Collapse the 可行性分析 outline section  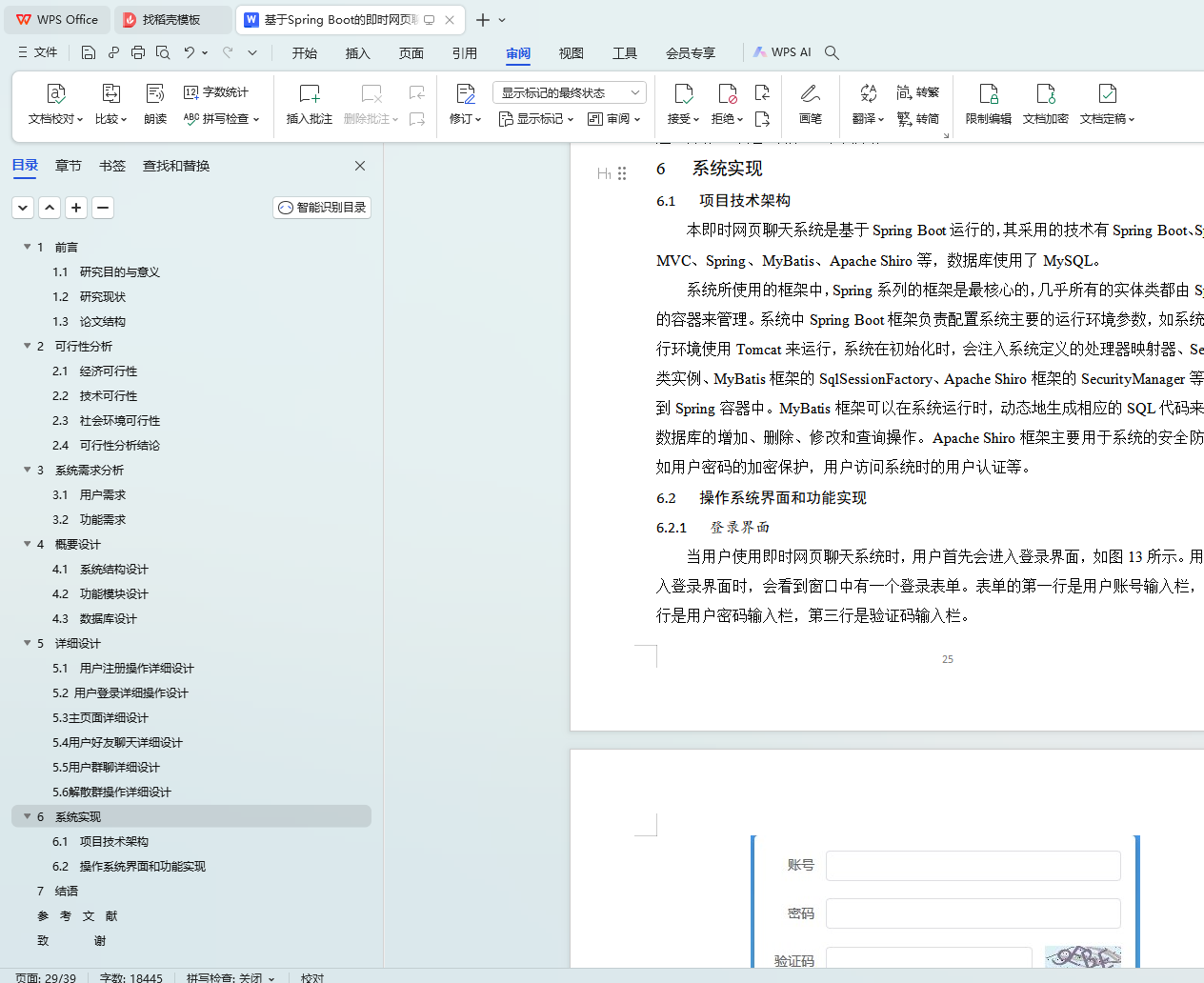point(27,346)
